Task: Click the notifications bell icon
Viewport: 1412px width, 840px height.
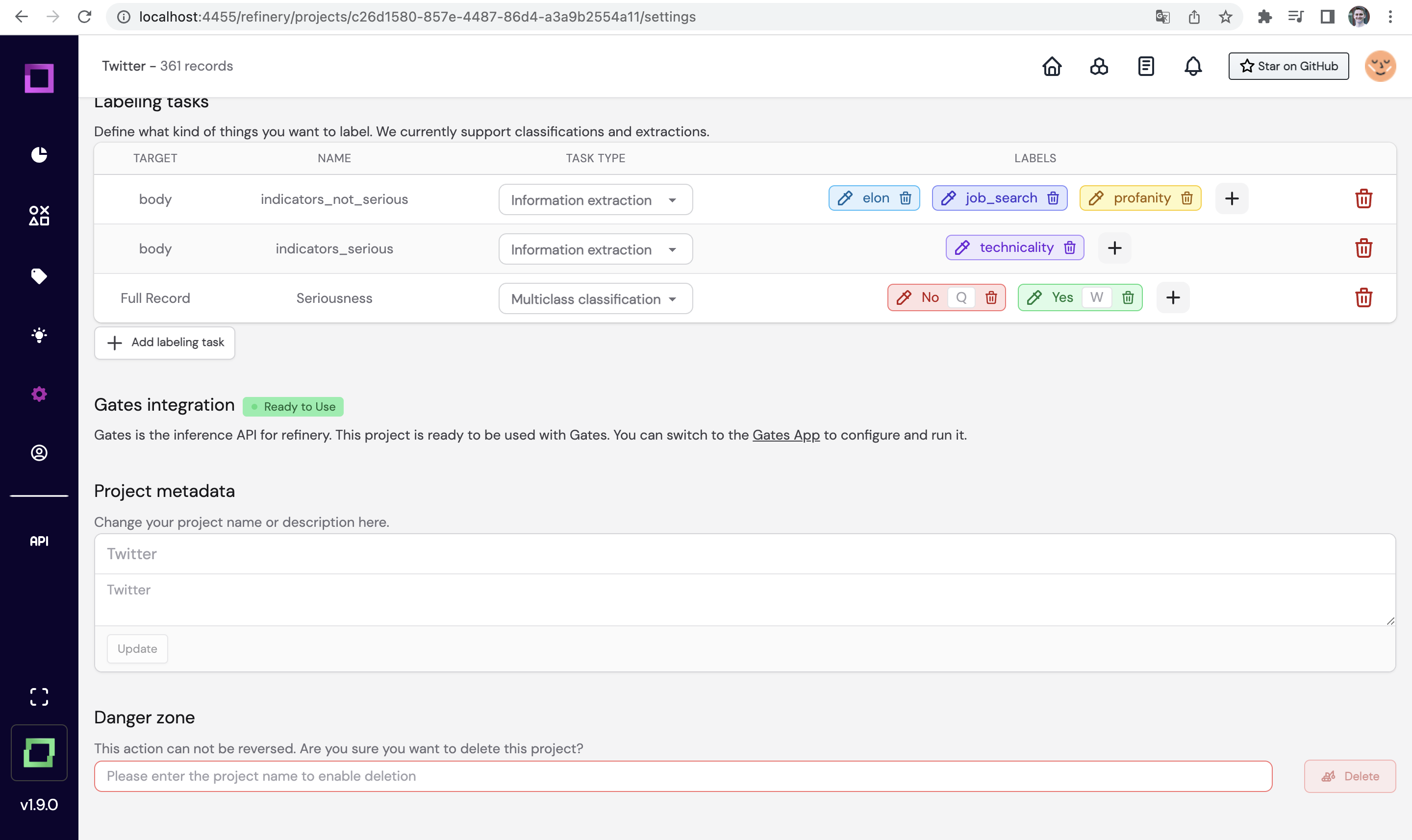Action: (1193, 66)
